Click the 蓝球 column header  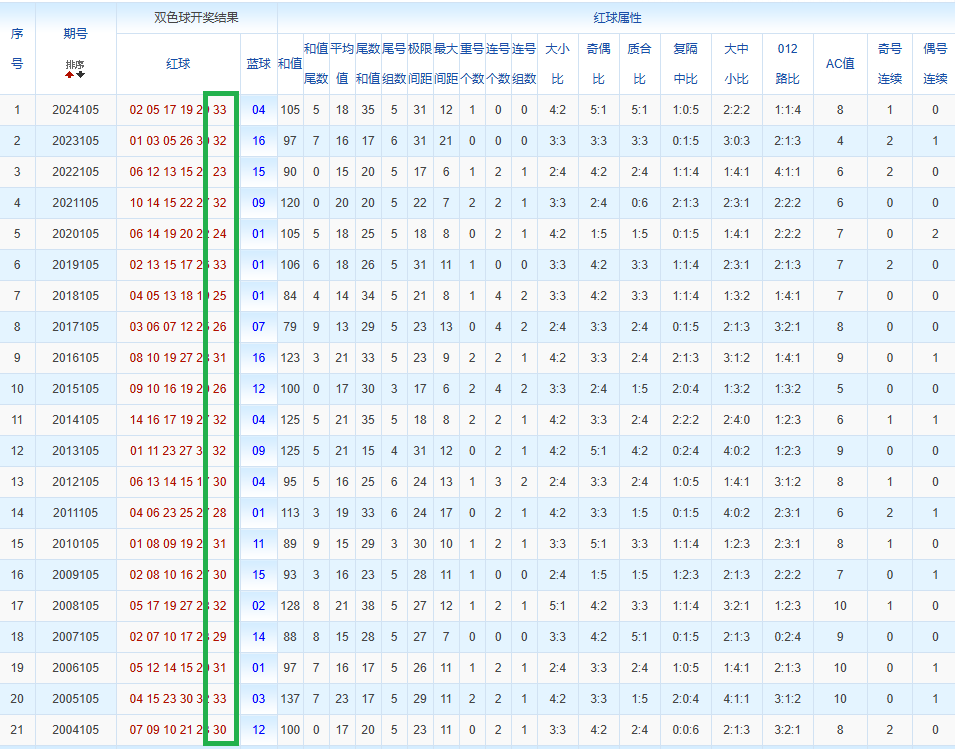pos(258,64)
